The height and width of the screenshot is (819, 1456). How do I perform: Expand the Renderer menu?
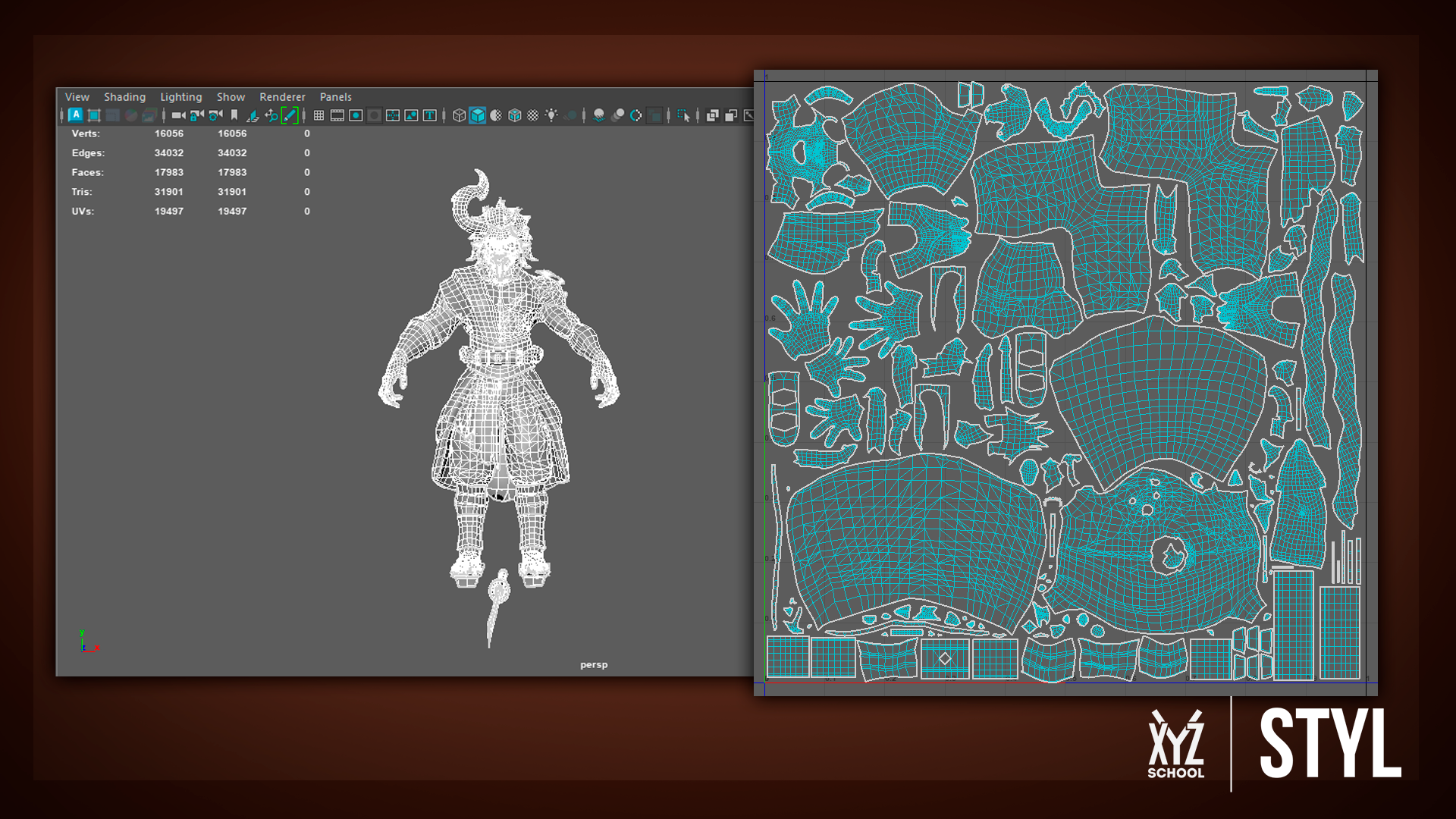[x=282, y=97]
